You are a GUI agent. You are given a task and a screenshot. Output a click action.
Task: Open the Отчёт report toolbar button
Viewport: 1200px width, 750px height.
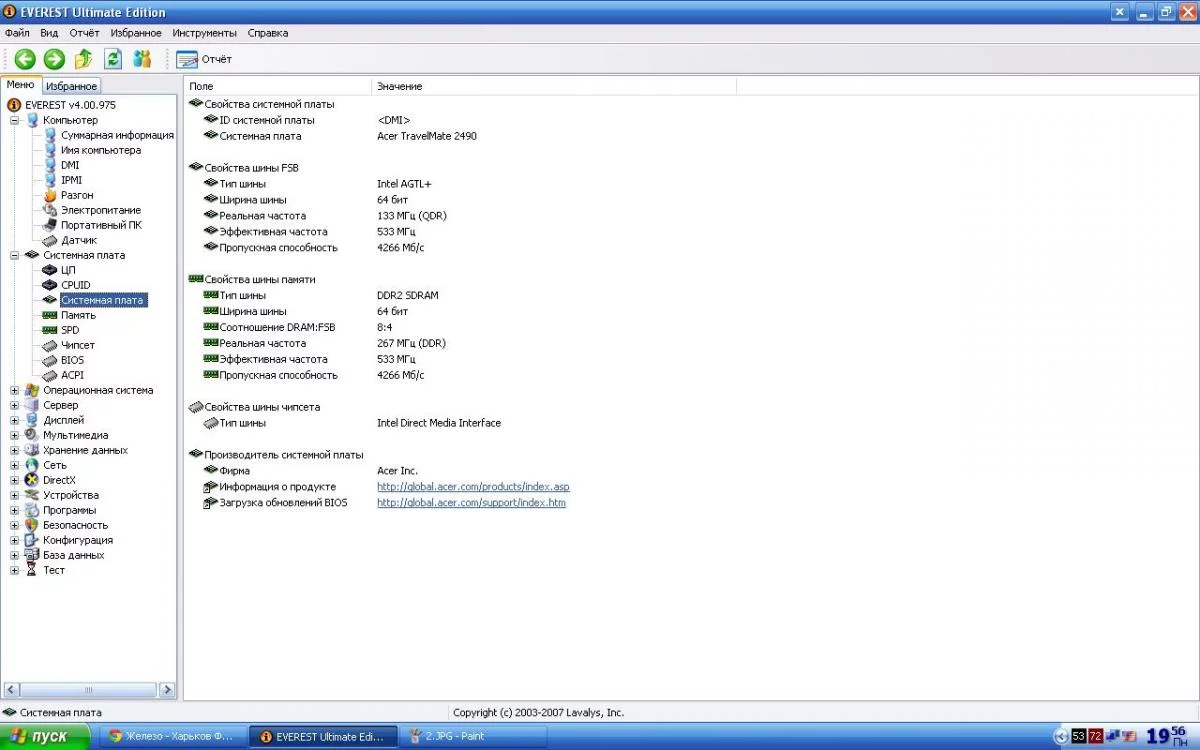coord(204,59)
